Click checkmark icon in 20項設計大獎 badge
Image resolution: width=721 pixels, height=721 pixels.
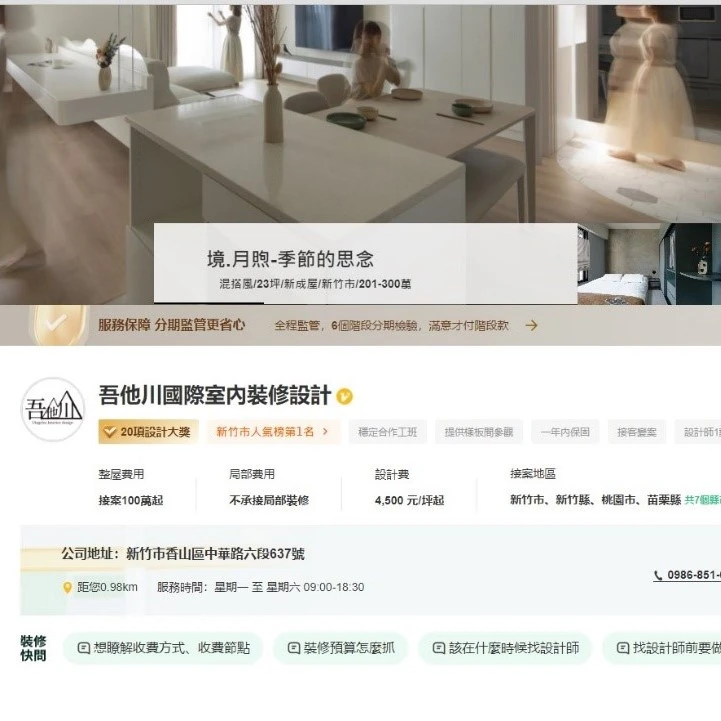coord(109,432)
